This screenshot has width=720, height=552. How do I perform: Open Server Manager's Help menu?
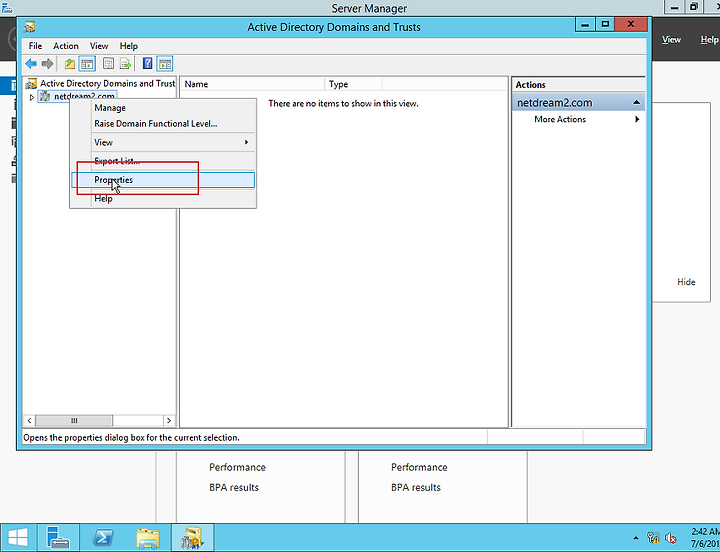[x=709, y=39]
